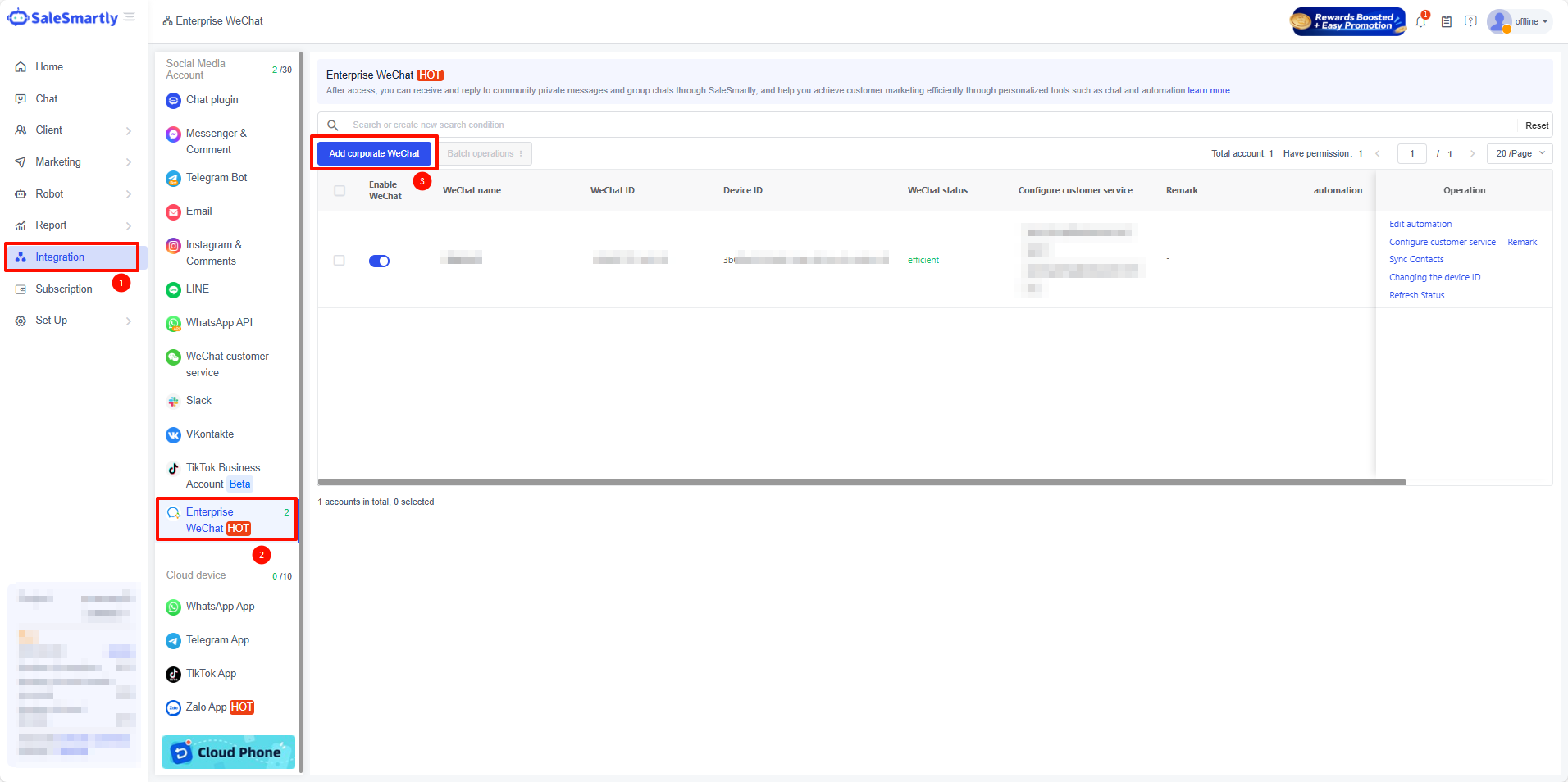Select the LINE channel icon

pos(173,289)
